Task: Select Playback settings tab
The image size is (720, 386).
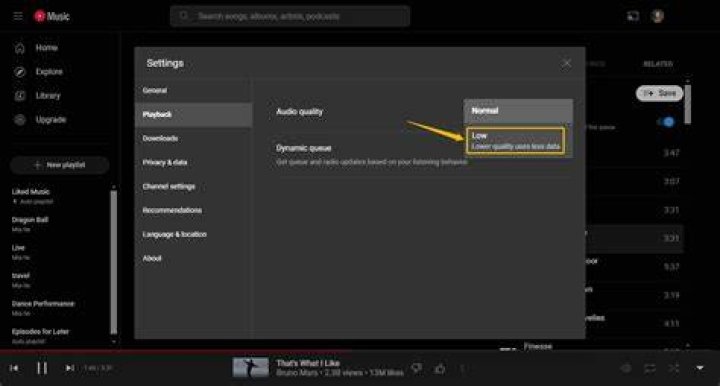Action: 193,115
